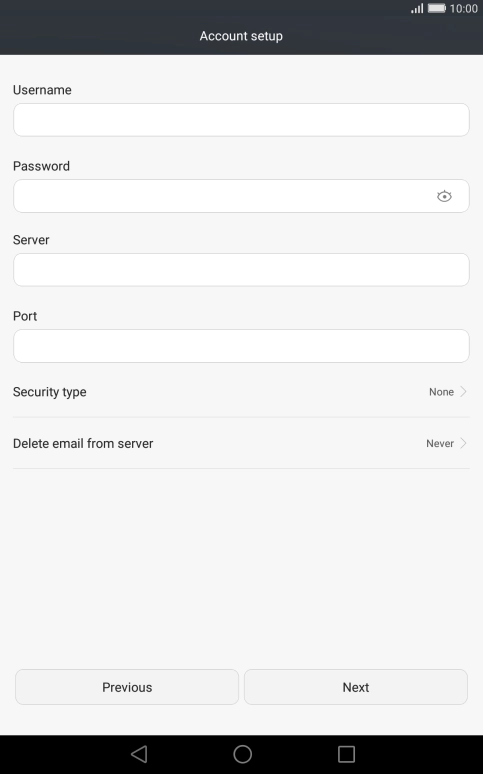Tap the 10:00 clock in status bar
The height and width of the screenshot is (774, 483).
click(x=463, y=8)
